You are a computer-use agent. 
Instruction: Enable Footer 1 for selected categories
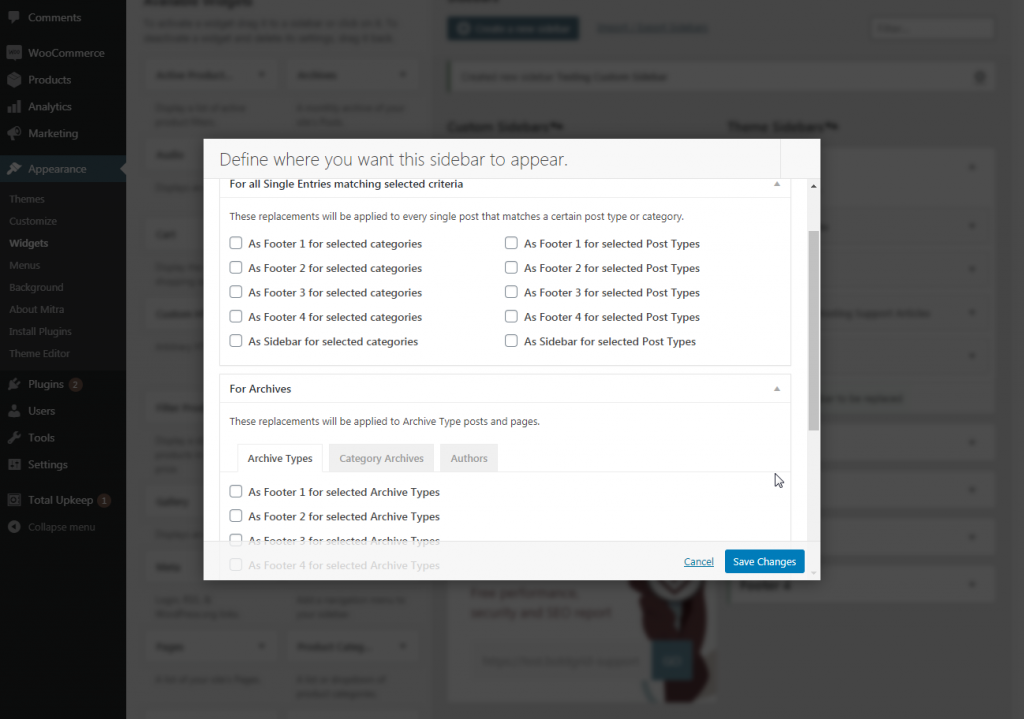click(x=236, y=243)
